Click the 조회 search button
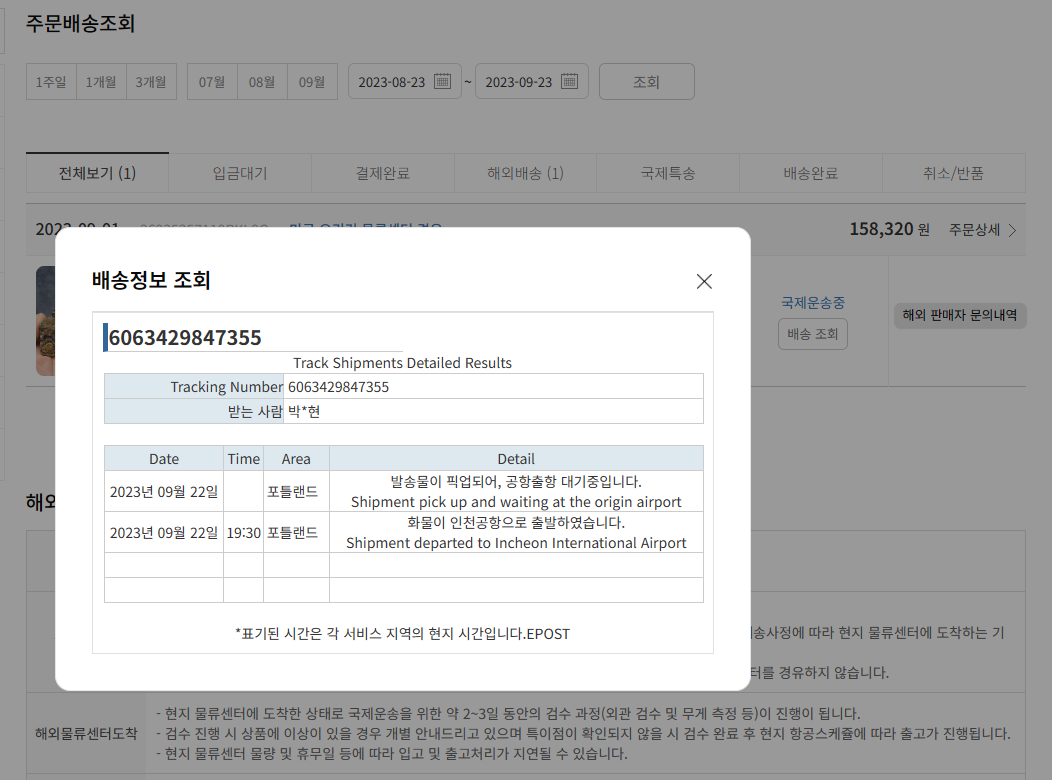1052x780 pixels. [x=646, y=82]
